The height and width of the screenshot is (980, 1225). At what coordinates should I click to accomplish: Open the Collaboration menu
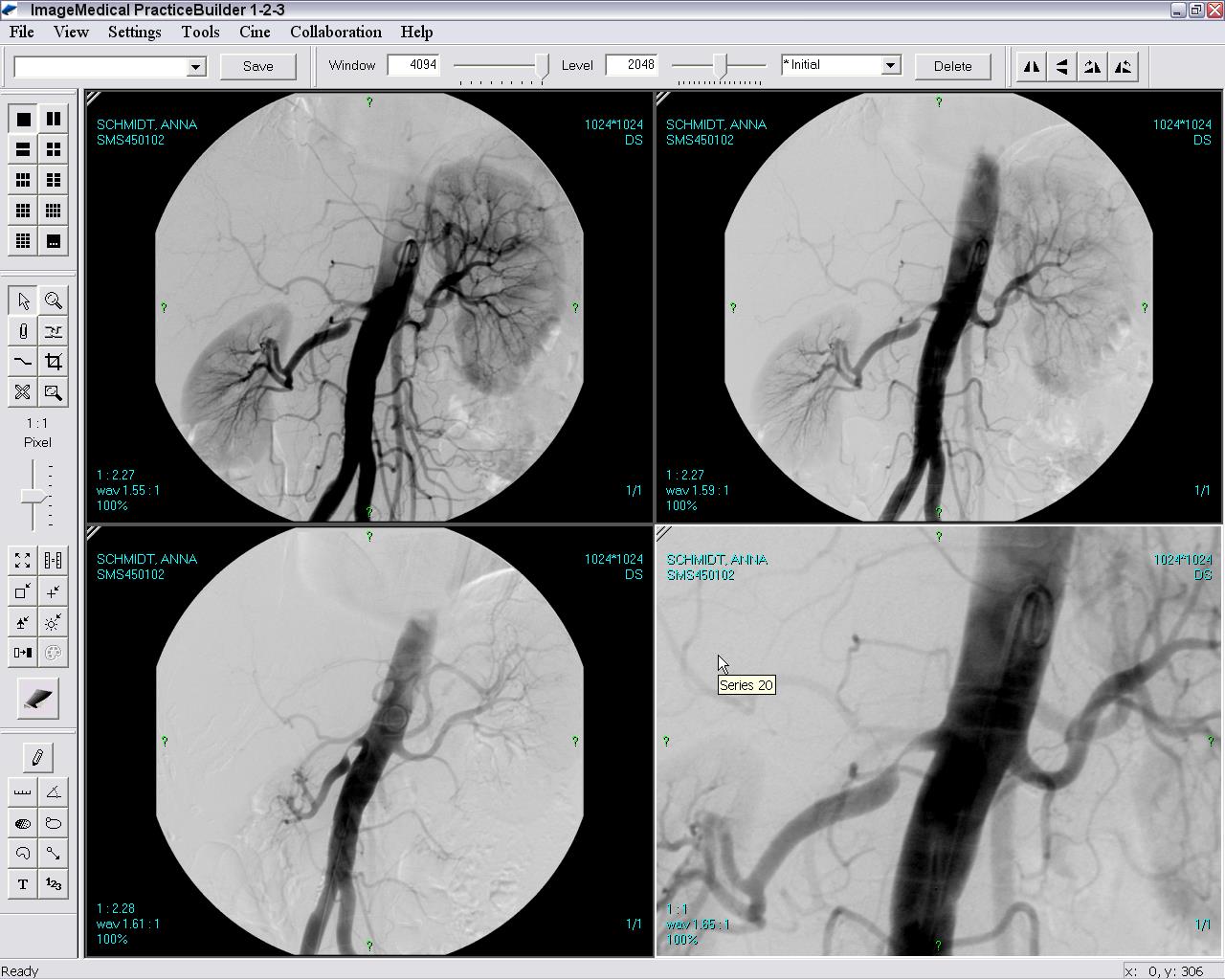click(336, 32)
